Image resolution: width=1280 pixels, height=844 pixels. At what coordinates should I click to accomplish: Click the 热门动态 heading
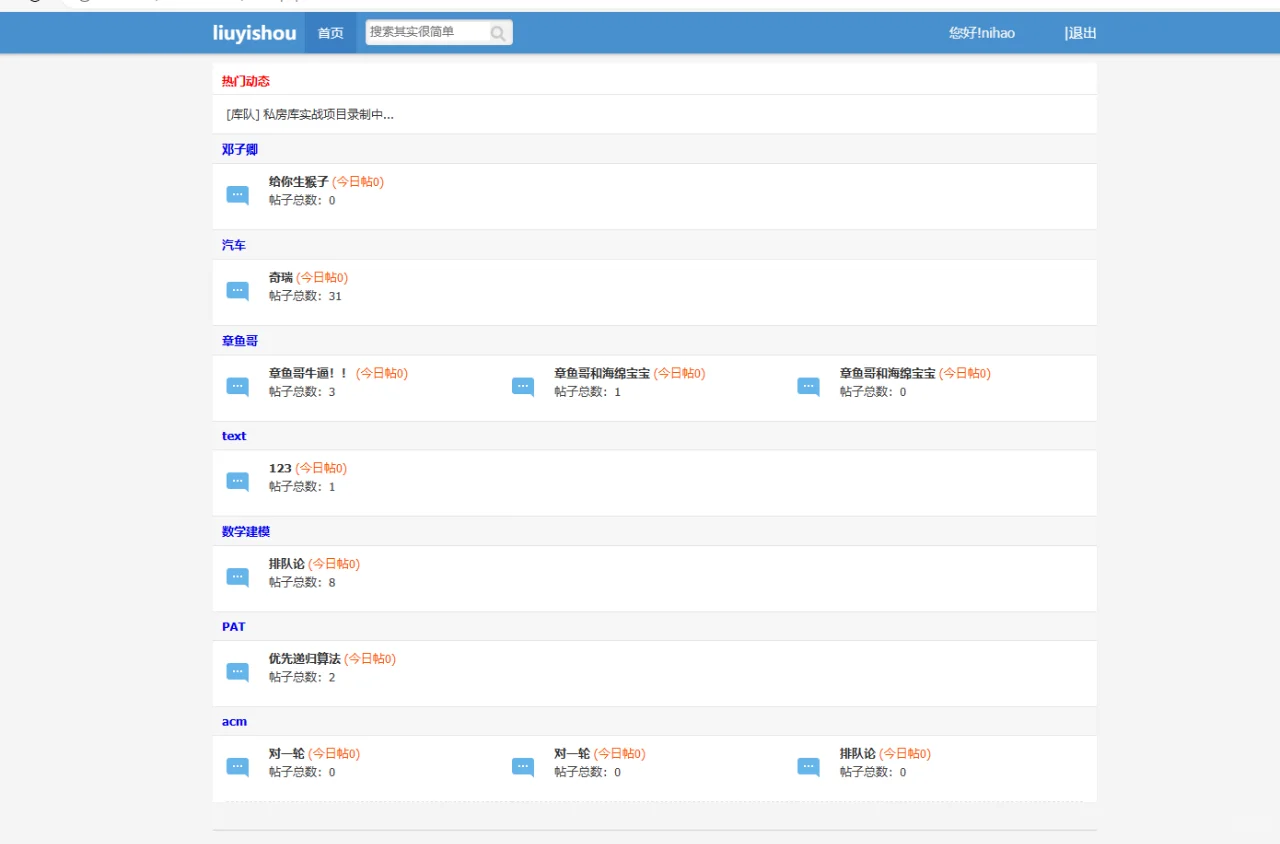coord(246,81)
